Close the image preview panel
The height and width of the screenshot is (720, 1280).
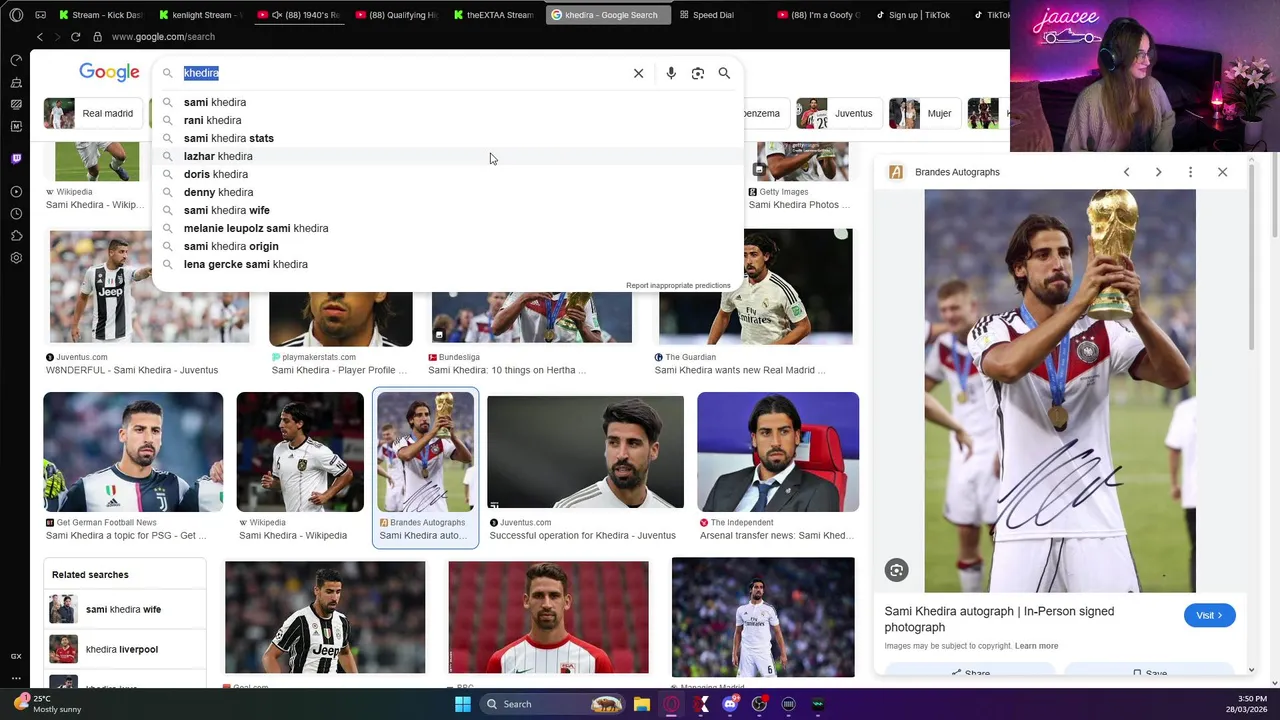pos(1222,172)
